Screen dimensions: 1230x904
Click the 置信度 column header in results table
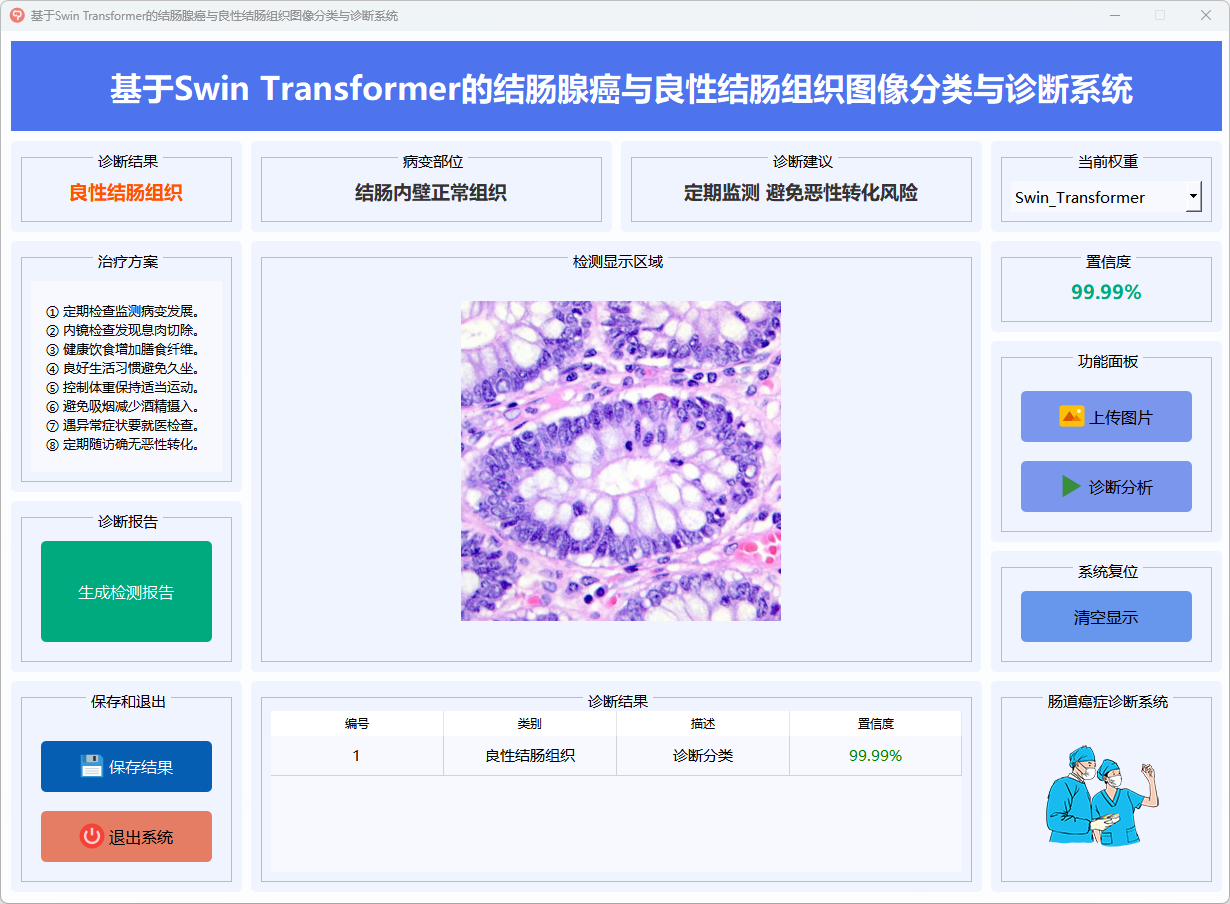[x=875, y=724]
